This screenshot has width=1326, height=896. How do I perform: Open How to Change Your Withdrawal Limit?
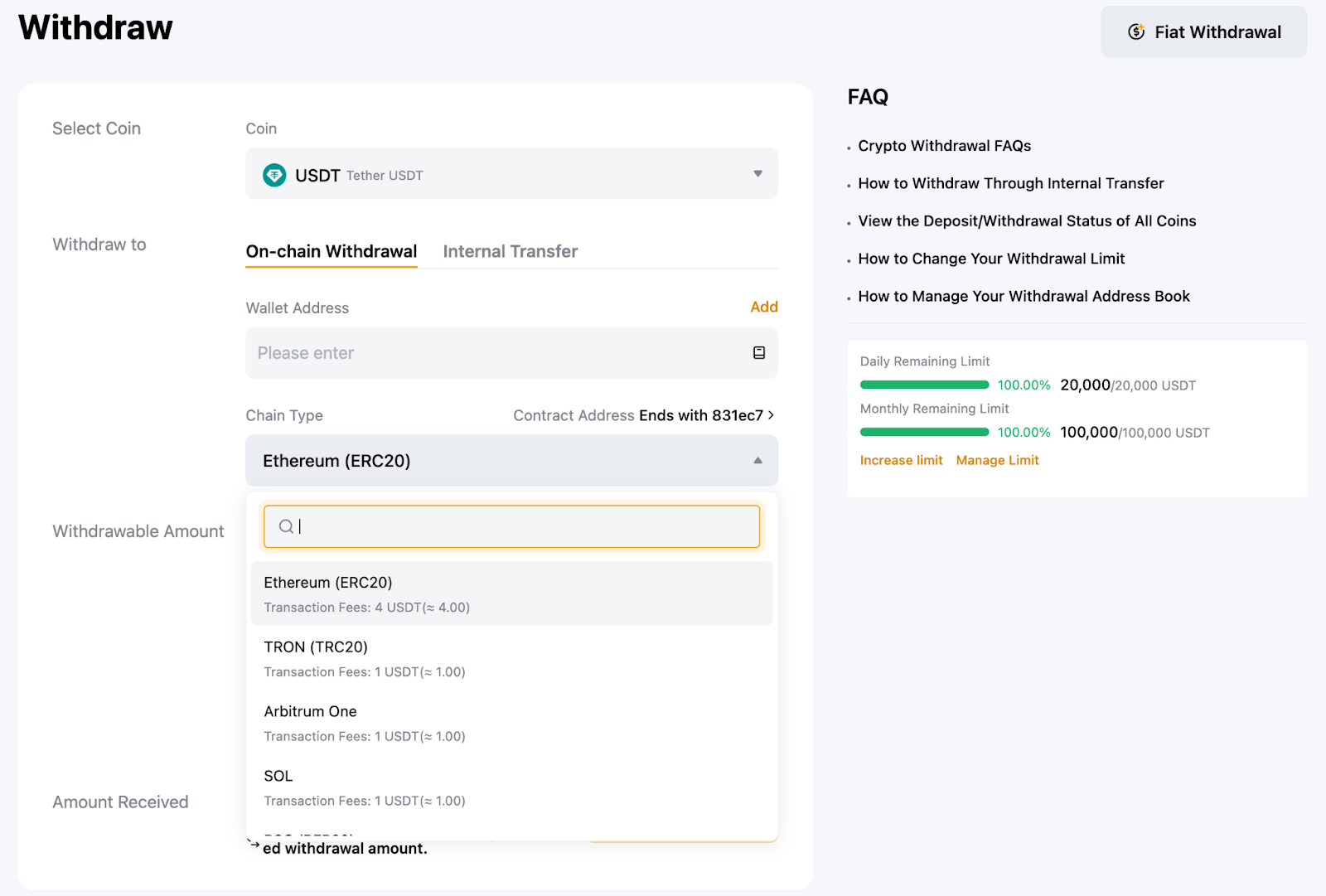pos(991,259)
